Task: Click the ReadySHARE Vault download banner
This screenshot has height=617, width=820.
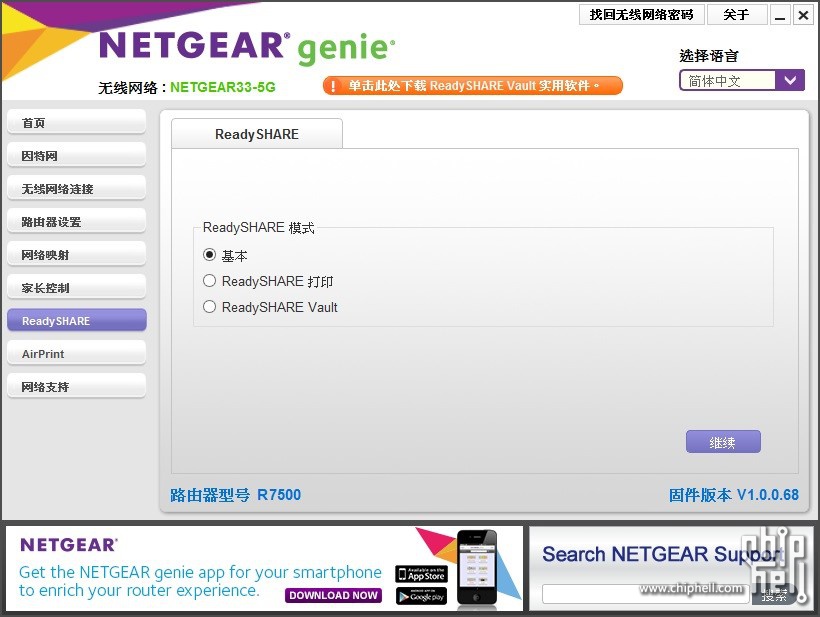Action: pyautogui.click(x=473, y=85)
